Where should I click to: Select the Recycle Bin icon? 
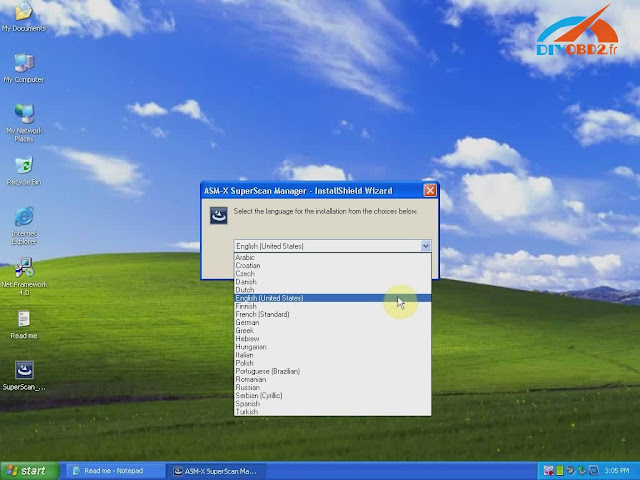coord(24,171)
